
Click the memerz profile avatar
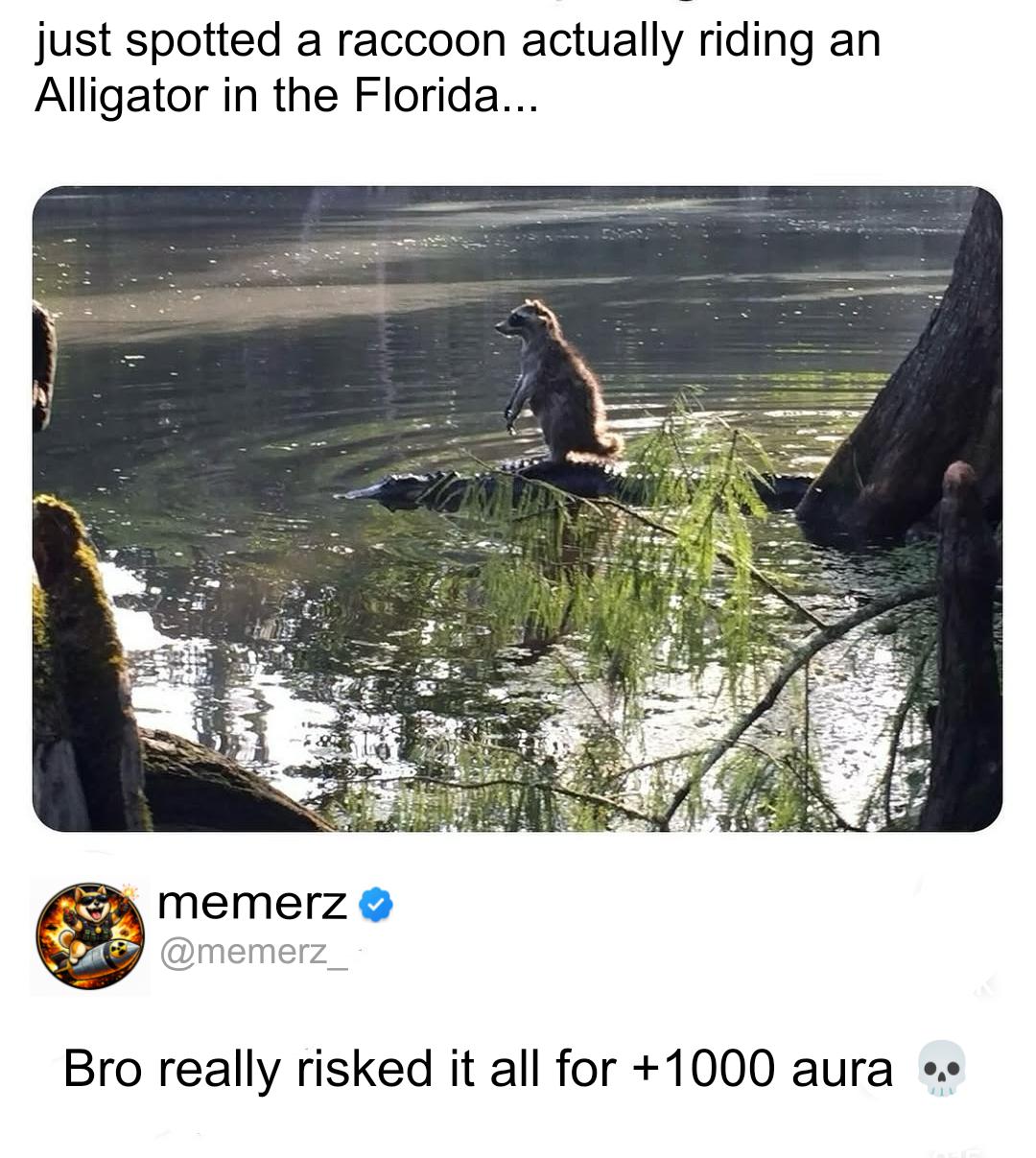tap(90, 935)
